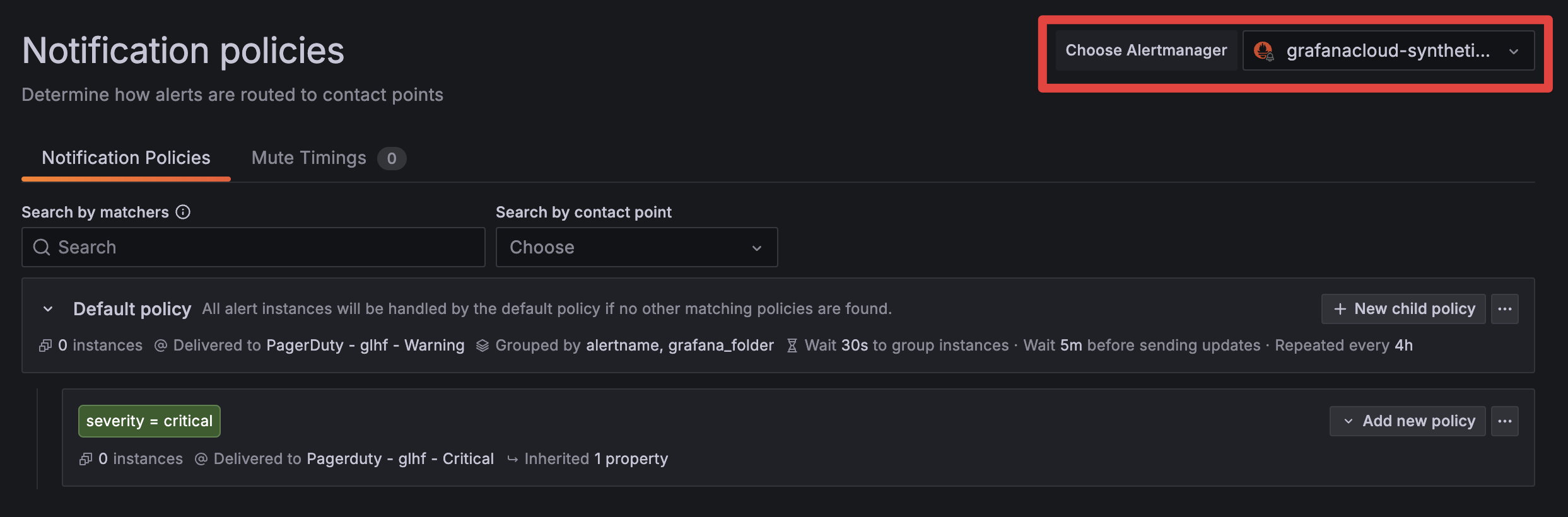
Task: Click the Choose Alertmanager label
Action: tap(1147, 50)
